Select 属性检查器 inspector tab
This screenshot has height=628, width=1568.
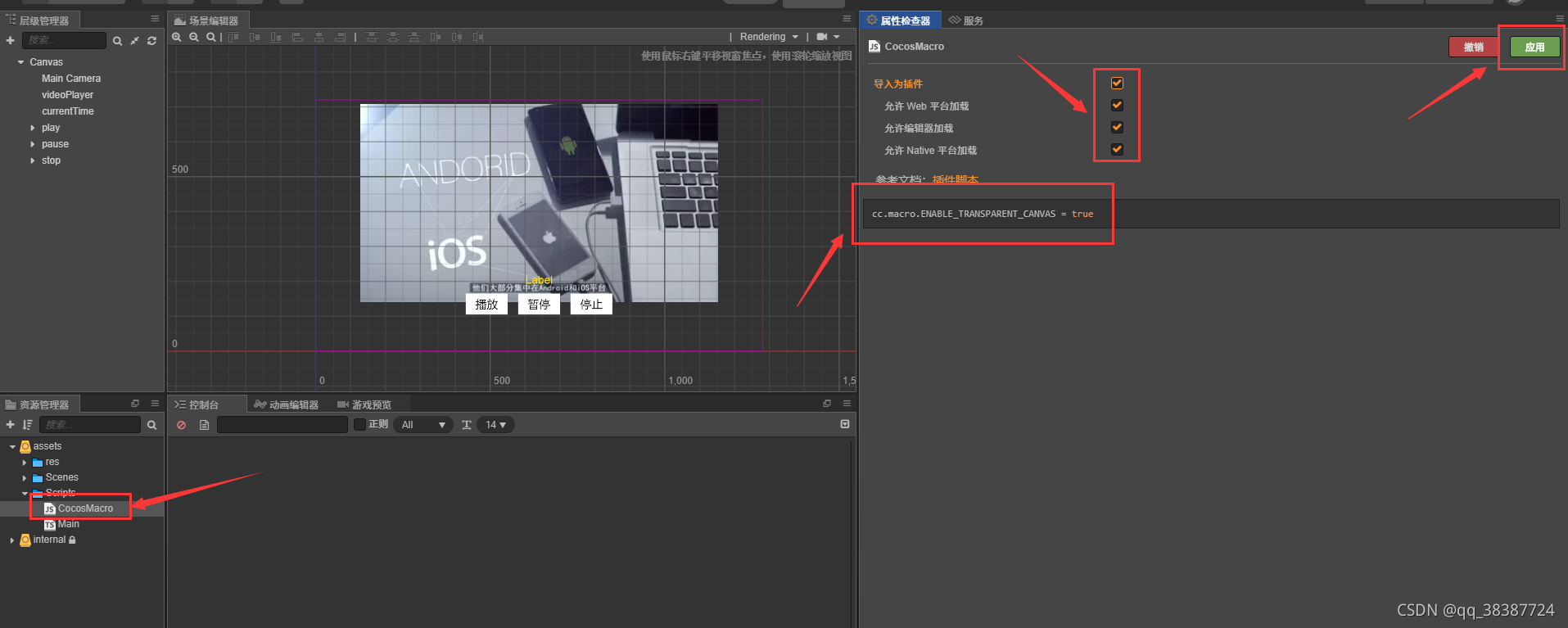pyautogui.click(x=899, y=20)
